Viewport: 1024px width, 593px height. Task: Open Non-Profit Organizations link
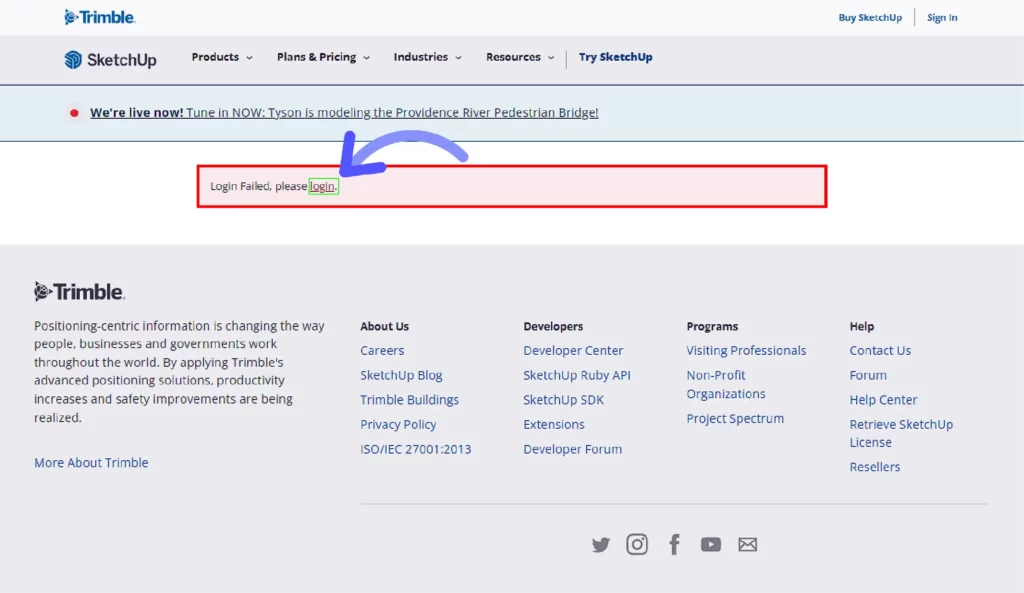click(726, 384)
